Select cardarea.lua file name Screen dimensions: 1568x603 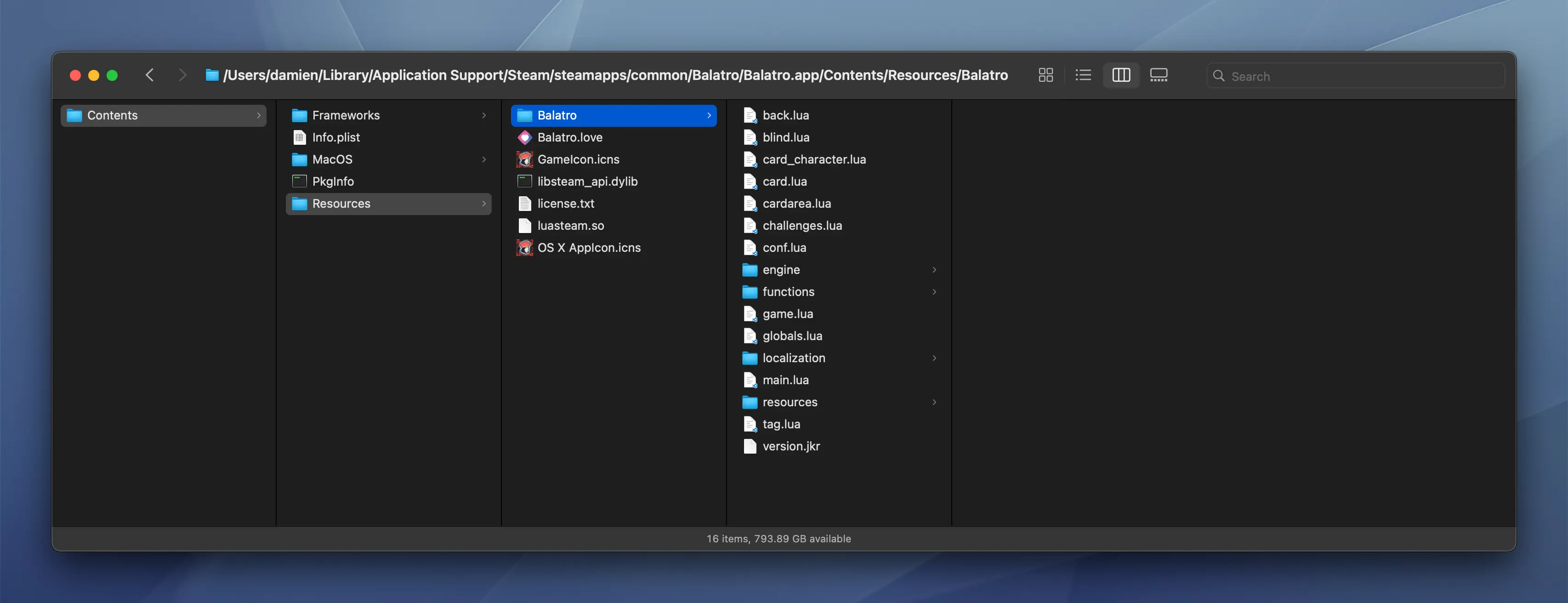click(x=796, y=203)
